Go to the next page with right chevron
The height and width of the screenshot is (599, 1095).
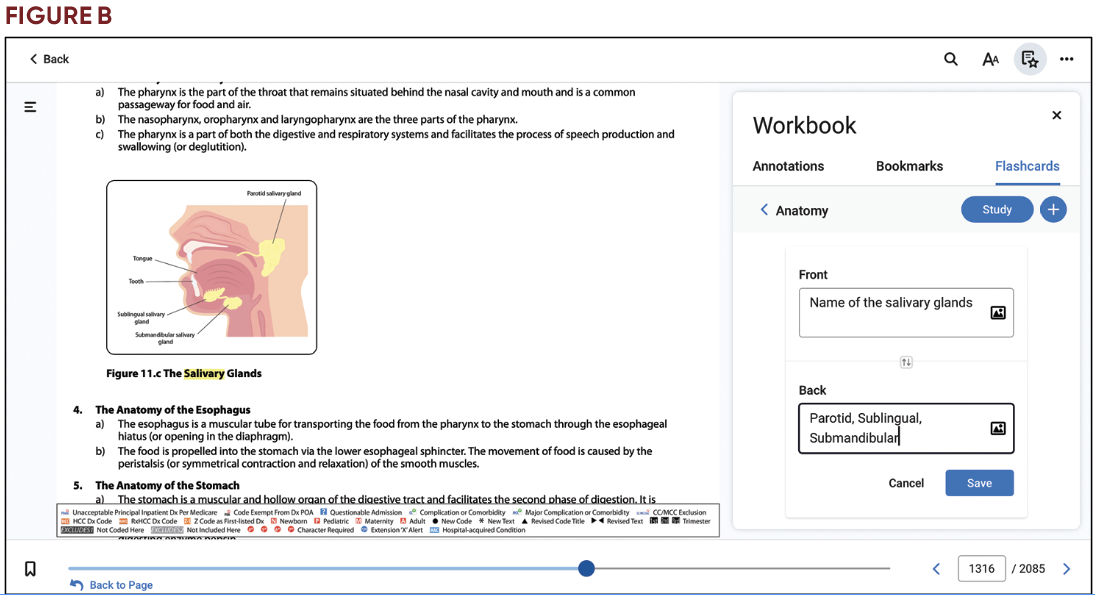click(x=1068, y=568)
